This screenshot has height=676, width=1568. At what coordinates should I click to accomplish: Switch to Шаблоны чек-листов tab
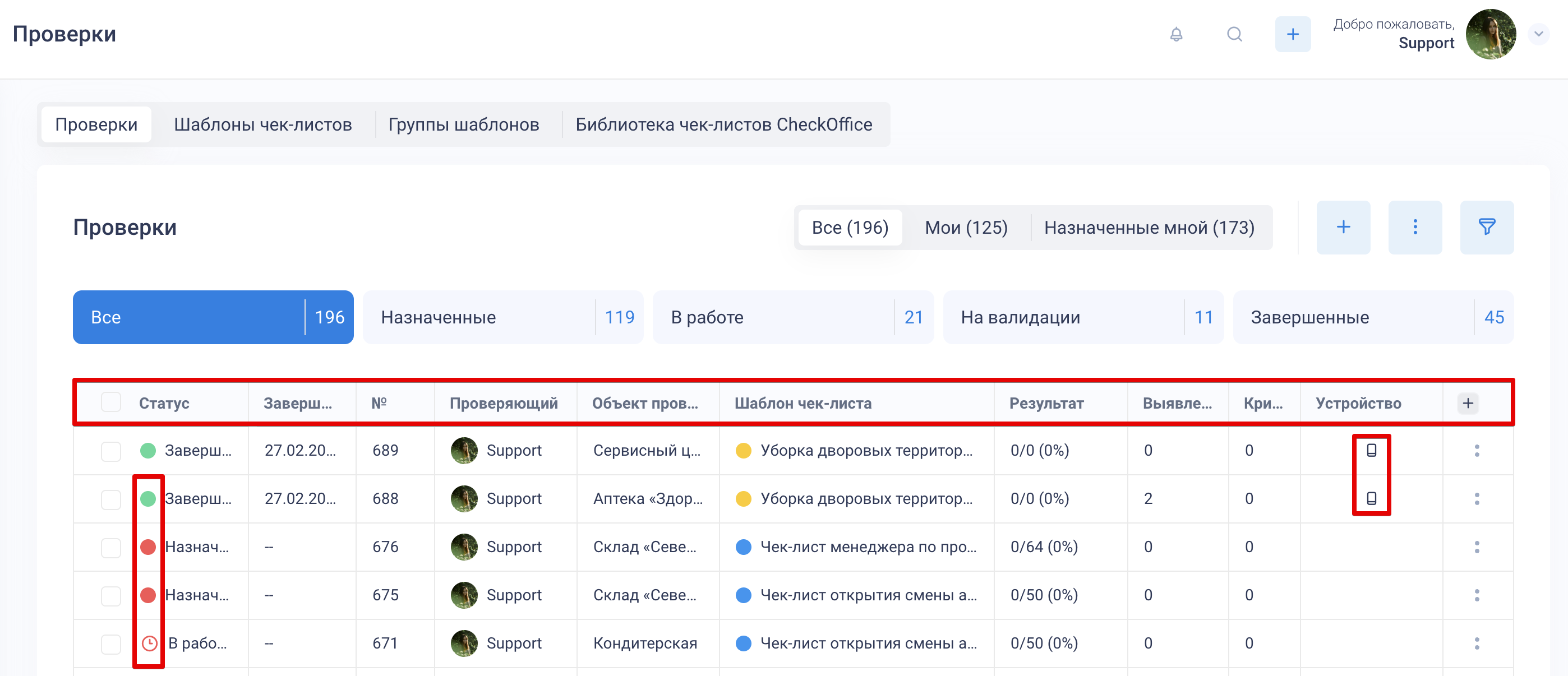tap(262, 124)
